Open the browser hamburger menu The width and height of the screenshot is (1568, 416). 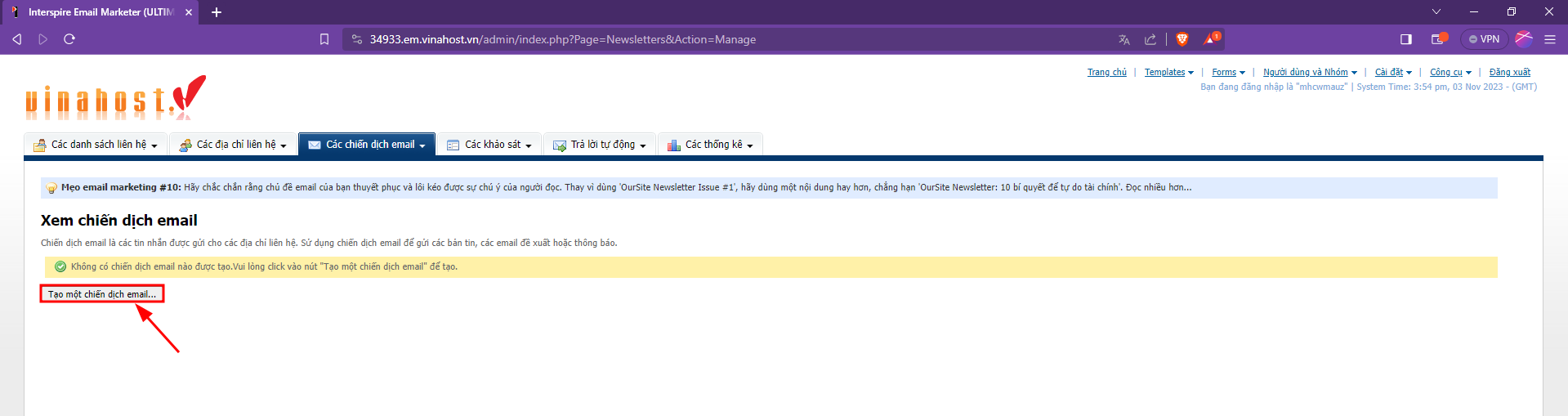pos(1549,39)
